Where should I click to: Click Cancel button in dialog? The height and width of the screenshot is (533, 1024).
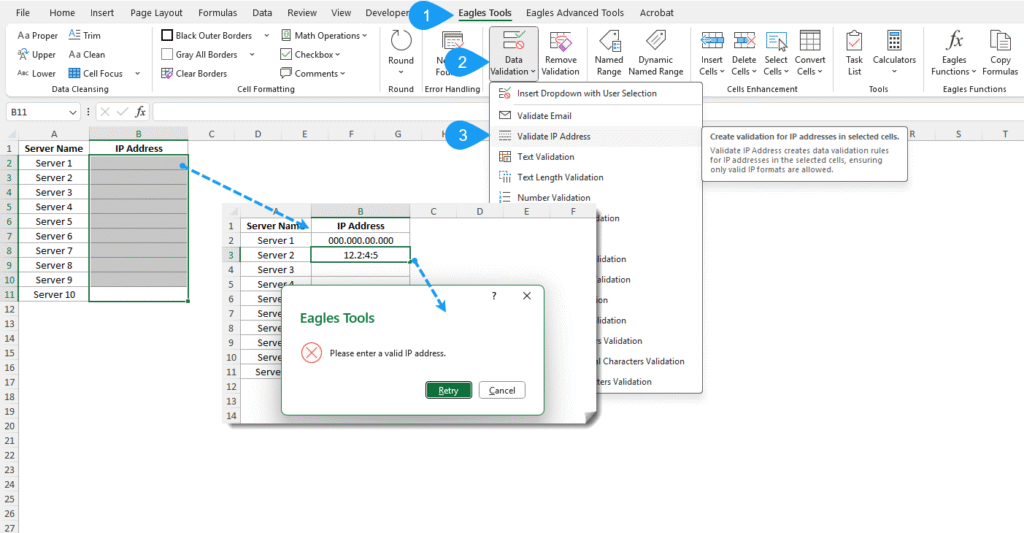pyautogui.click(x=502, y=390)
